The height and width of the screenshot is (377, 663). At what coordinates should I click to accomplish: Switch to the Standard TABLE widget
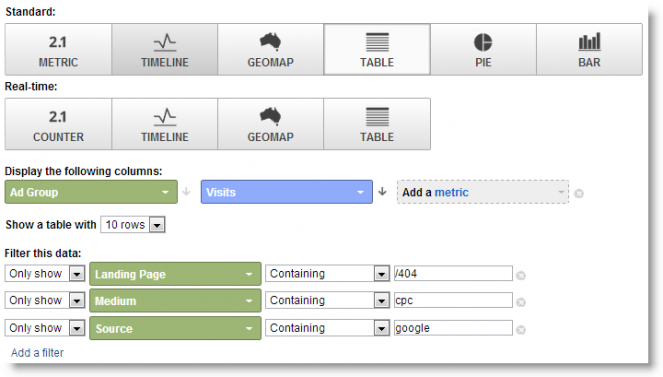(377, 49)
